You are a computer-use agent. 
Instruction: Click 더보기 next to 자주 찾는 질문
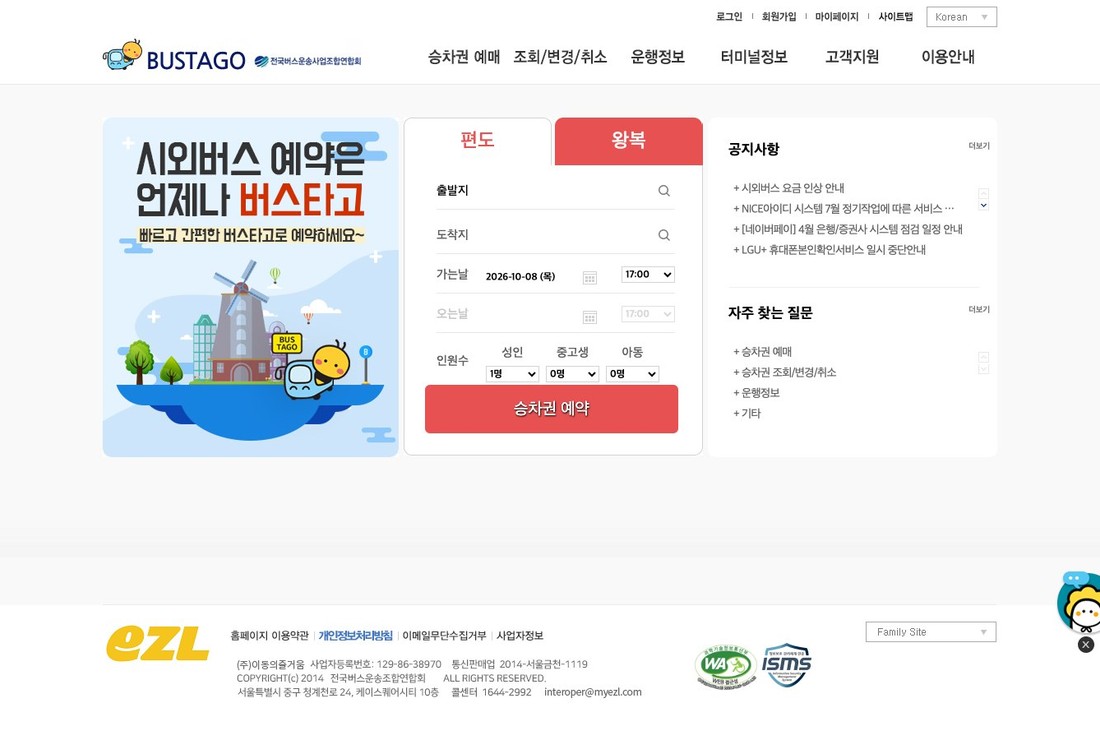tap(979, 309)
